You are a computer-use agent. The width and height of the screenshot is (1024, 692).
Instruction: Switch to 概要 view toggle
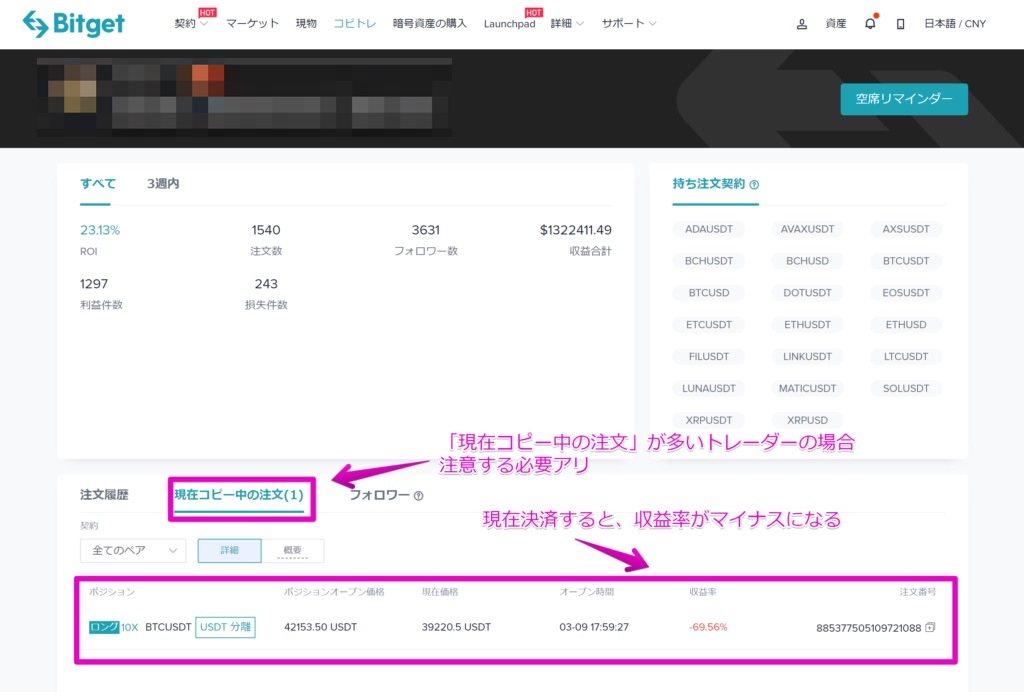(x=292, y=551)
